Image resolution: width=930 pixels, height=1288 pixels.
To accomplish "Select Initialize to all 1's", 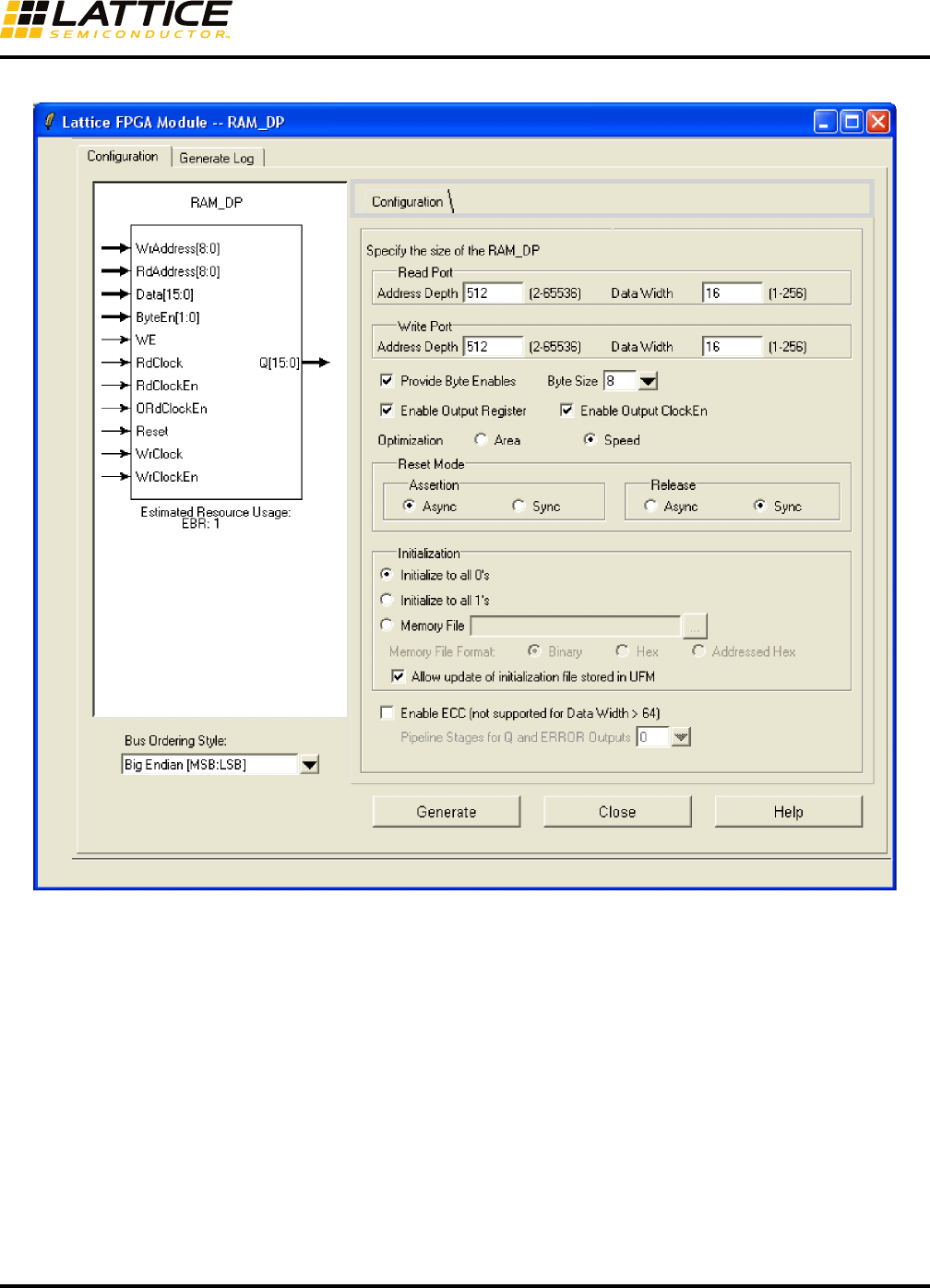I will pyautogui.click(x=387, y=600).
